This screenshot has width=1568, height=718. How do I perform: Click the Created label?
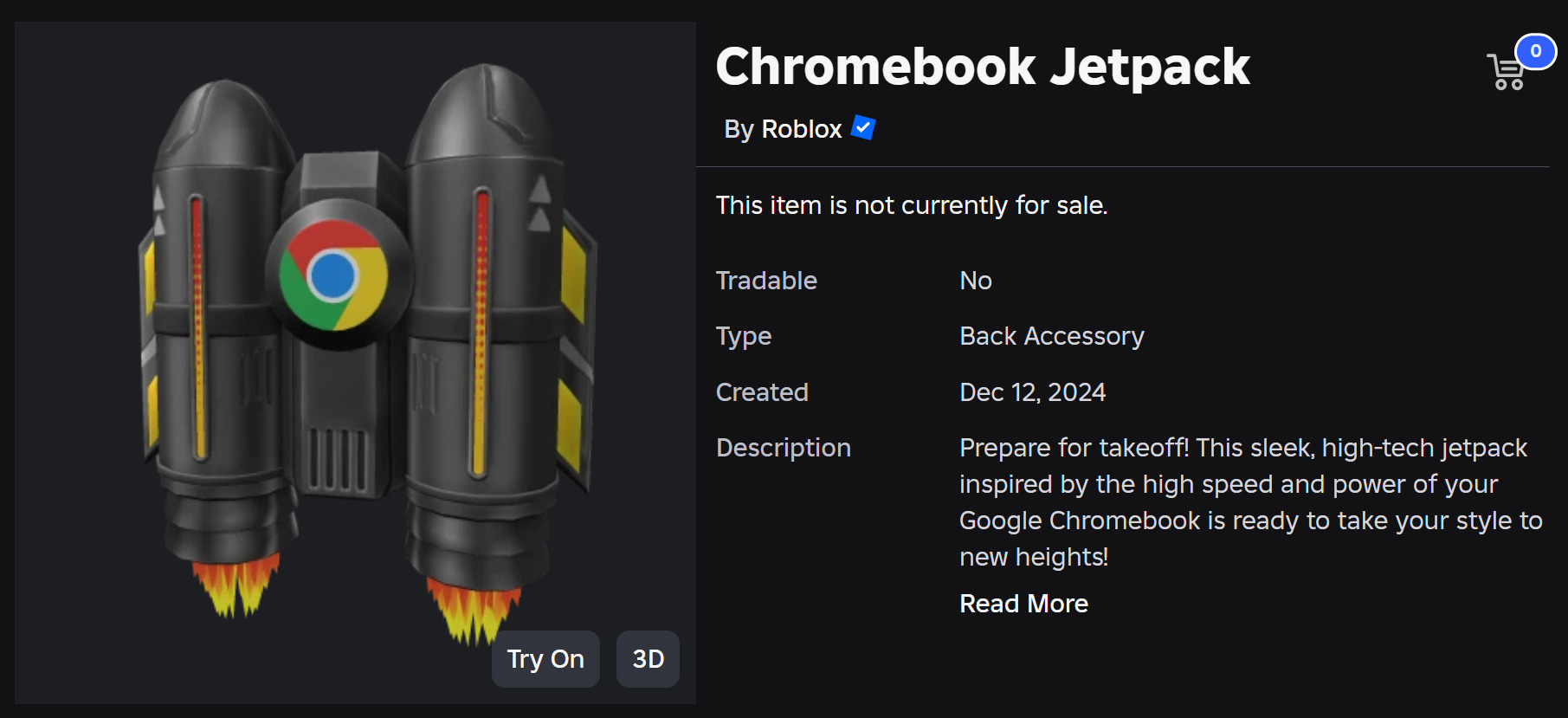(x=762, y=392)
